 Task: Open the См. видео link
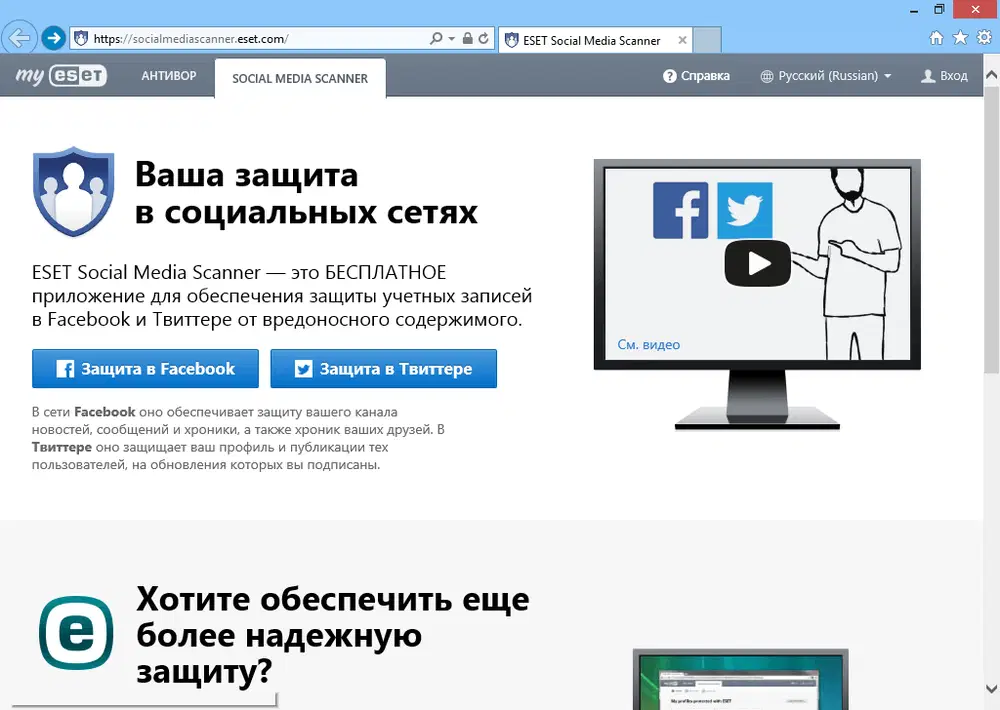650,344
